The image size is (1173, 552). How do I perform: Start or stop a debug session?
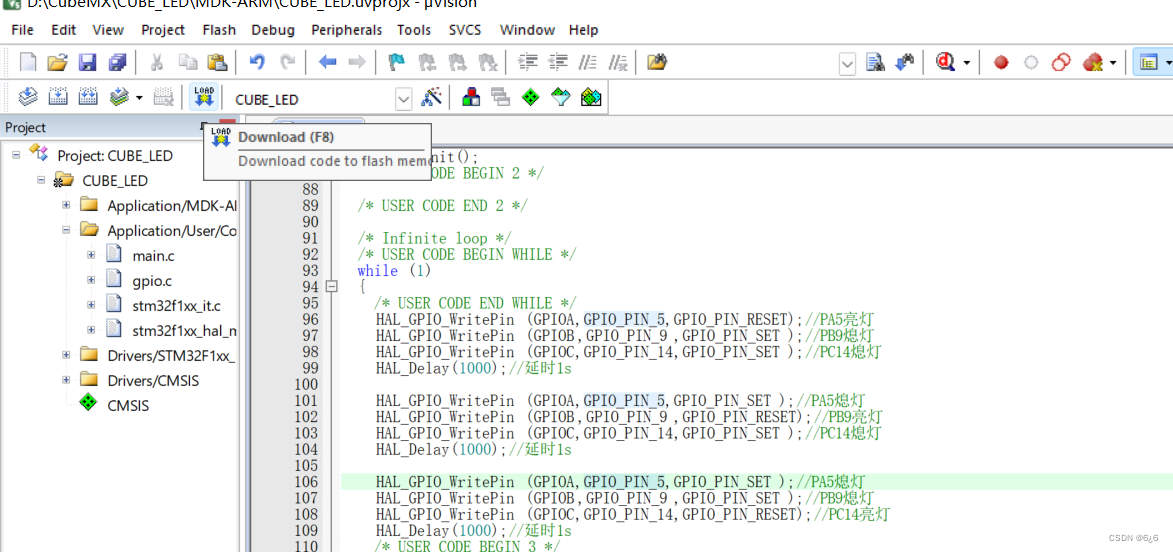(x=946, y=63)
